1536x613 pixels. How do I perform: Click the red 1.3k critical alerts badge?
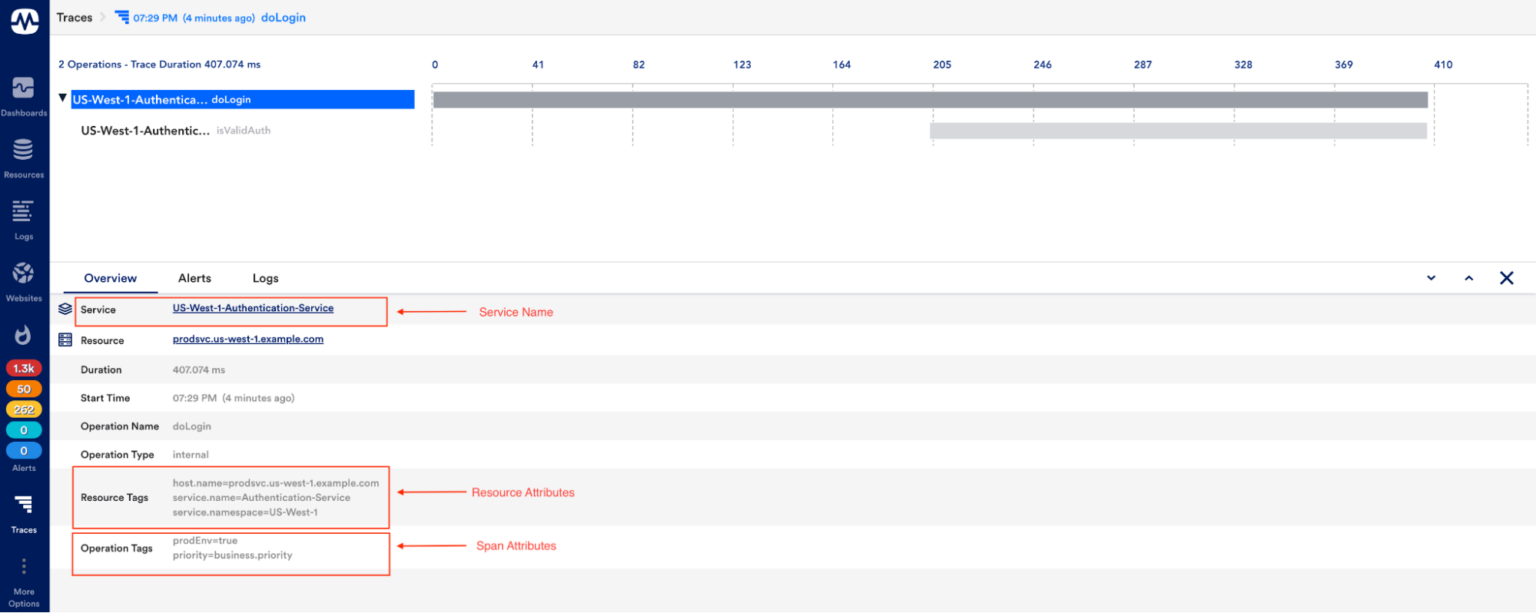(23, 368)
